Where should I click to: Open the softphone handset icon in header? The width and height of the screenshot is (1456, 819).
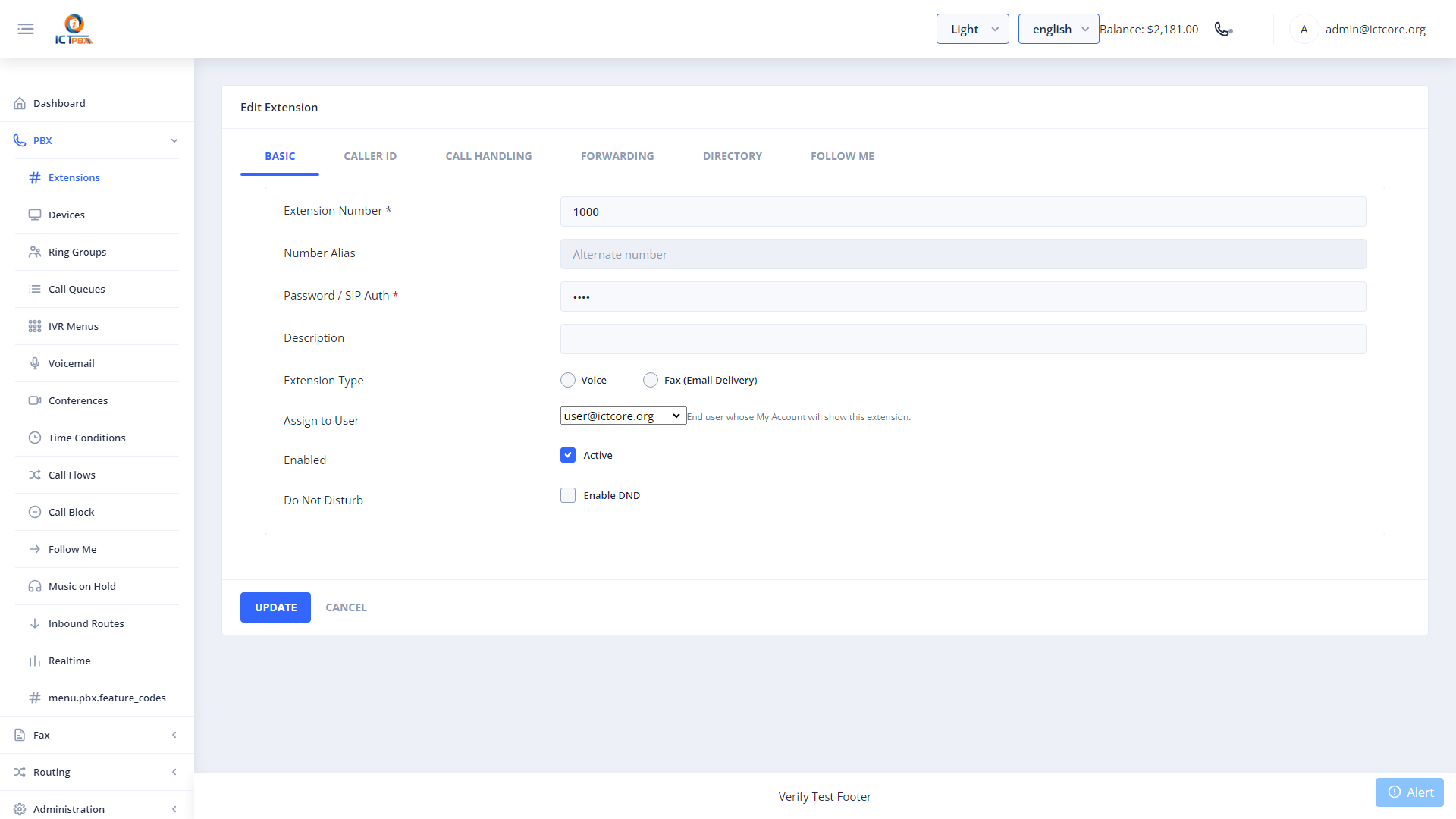tap(1223, 29)
